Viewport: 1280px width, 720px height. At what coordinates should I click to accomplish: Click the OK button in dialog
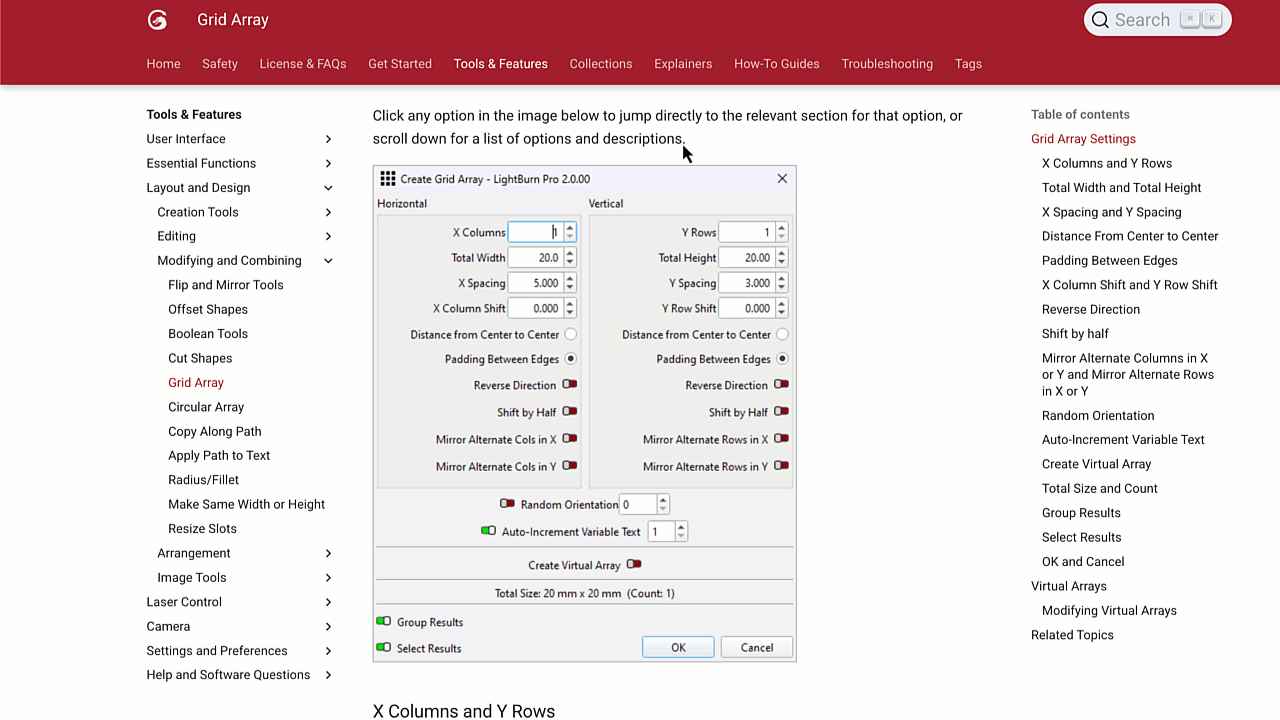point(678,648)
